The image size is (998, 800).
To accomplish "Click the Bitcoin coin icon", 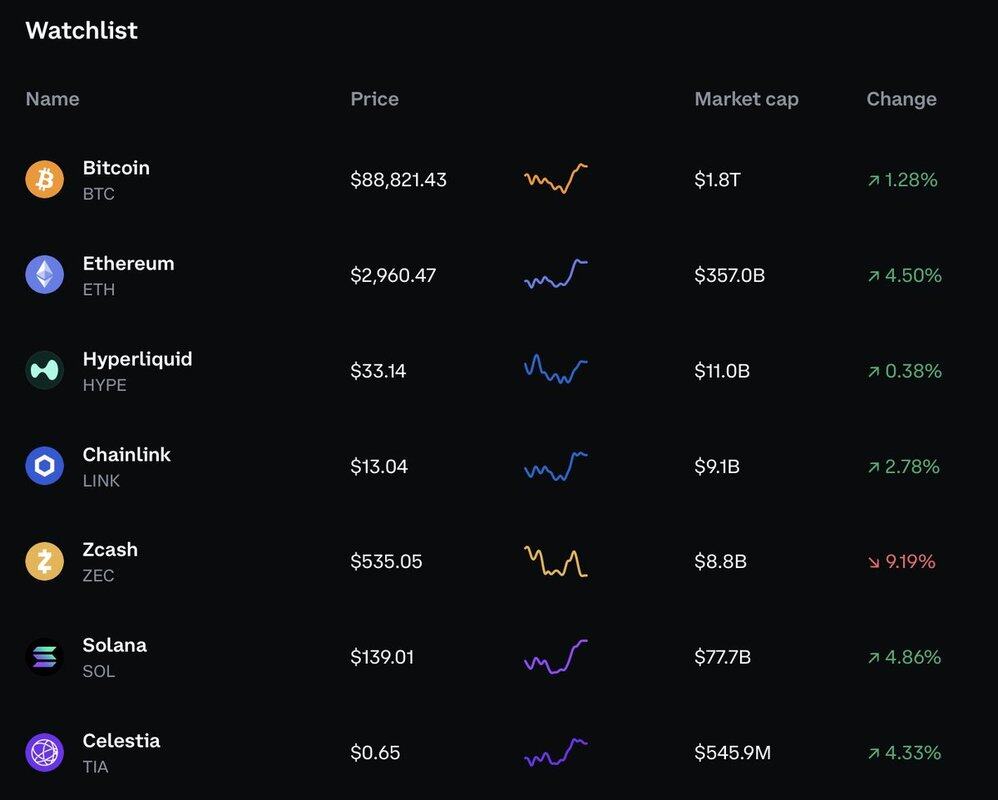I will coord(44,180).
